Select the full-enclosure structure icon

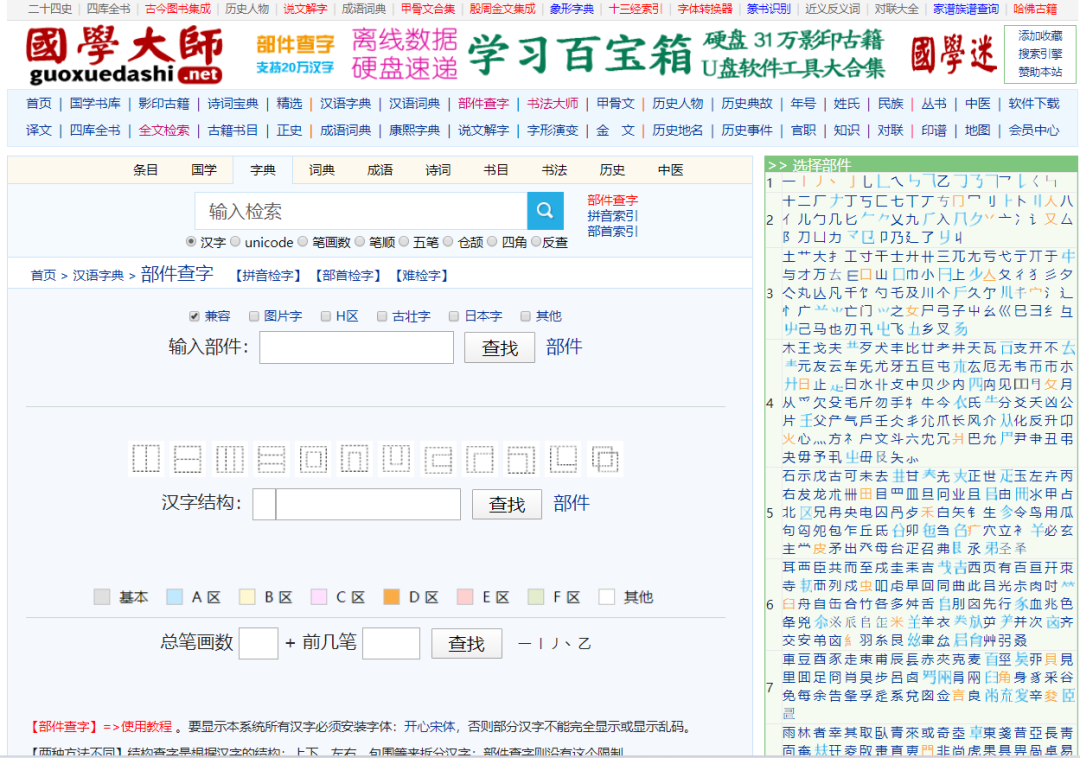(x=313, y=457)
